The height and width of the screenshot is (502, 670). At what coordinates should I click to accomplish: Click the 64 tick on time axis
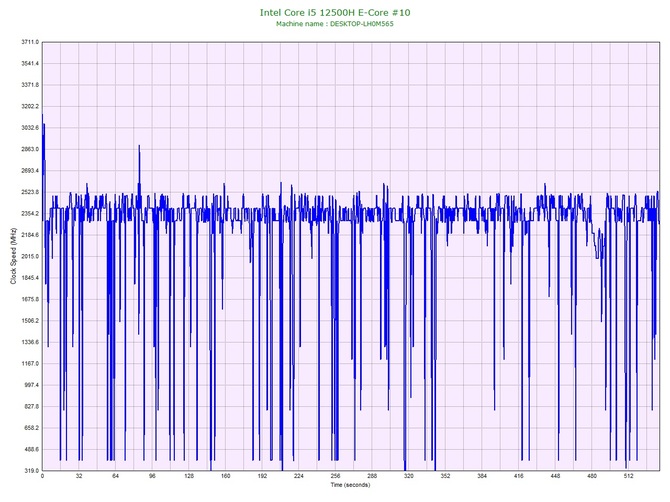(115, 476)
